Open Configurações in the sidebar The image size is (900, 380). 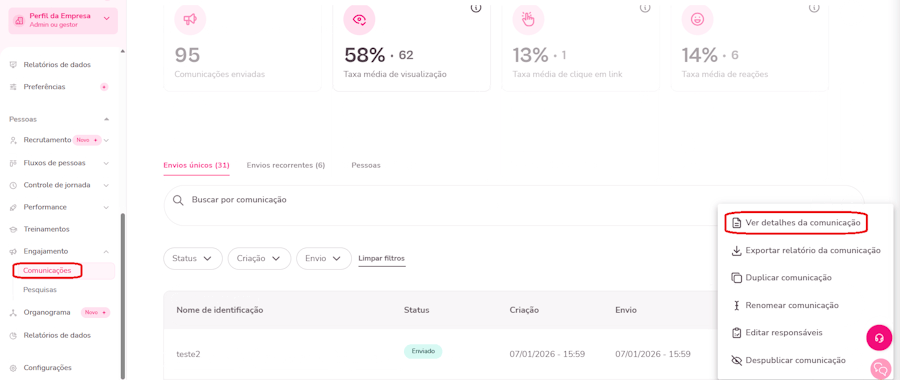point(48,367)
